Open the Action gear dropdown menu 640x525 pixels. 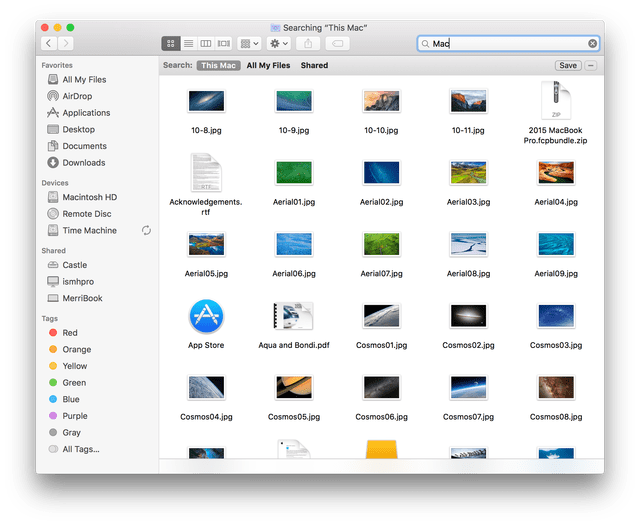[x=278, y=44]
